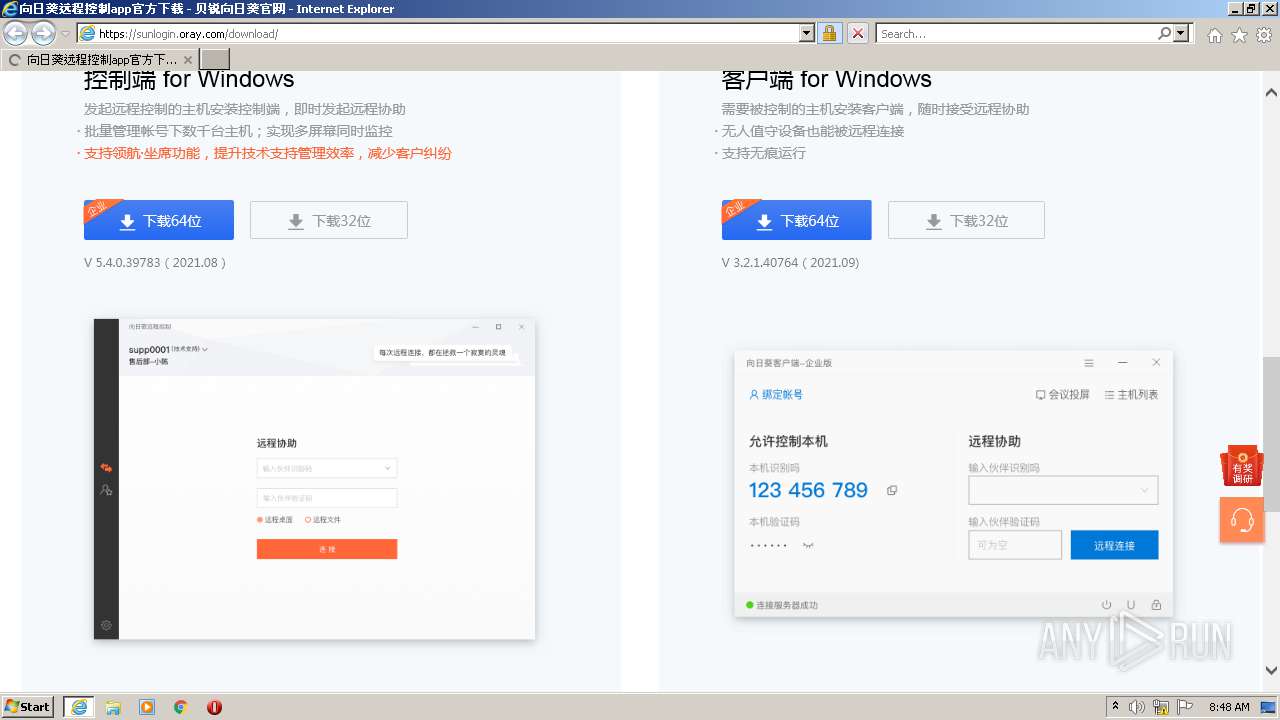The height and width of the screenshot is (720, 1280).
Task: Stop page loading with the X button
Action: (858, 33)
